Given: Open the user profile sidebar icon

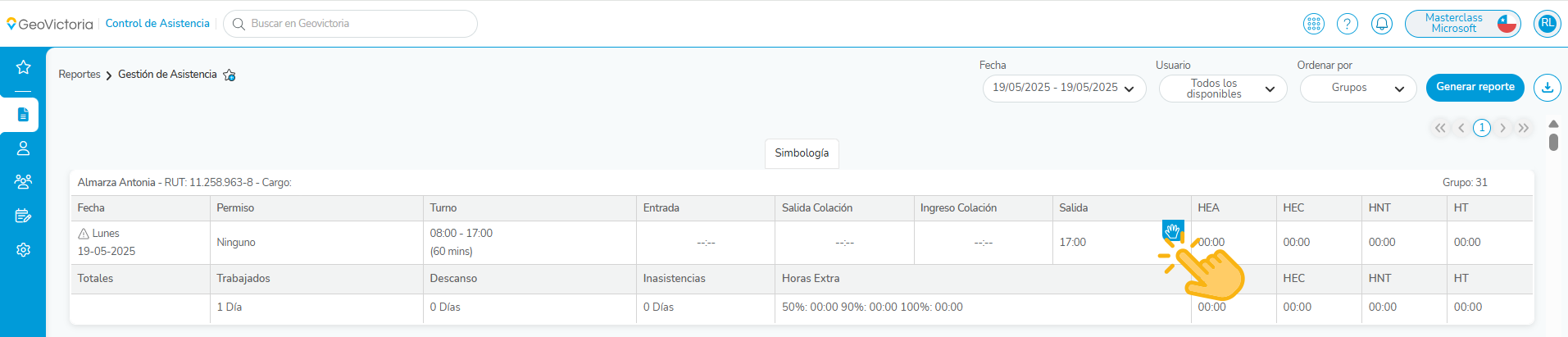Looking at the screenshot, I should 23,148.
